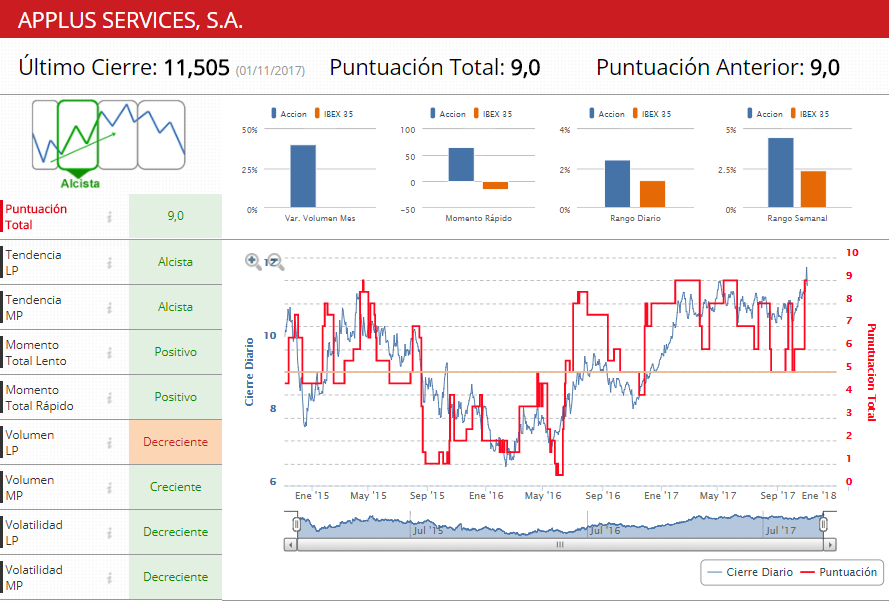Click the blue Accion bar in Rango Diario
The width and height of the screenshot is (891, 602).
(x=617, y=184)
